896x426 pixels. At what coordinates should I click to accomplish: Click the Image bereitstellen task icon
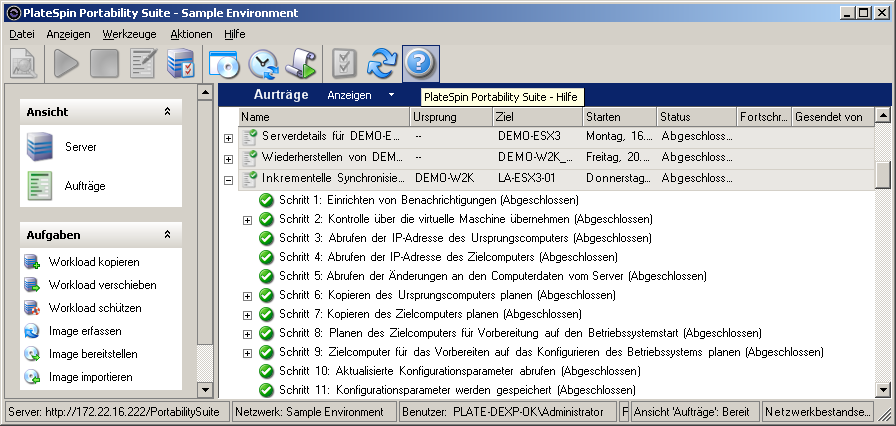click(32, 354)
